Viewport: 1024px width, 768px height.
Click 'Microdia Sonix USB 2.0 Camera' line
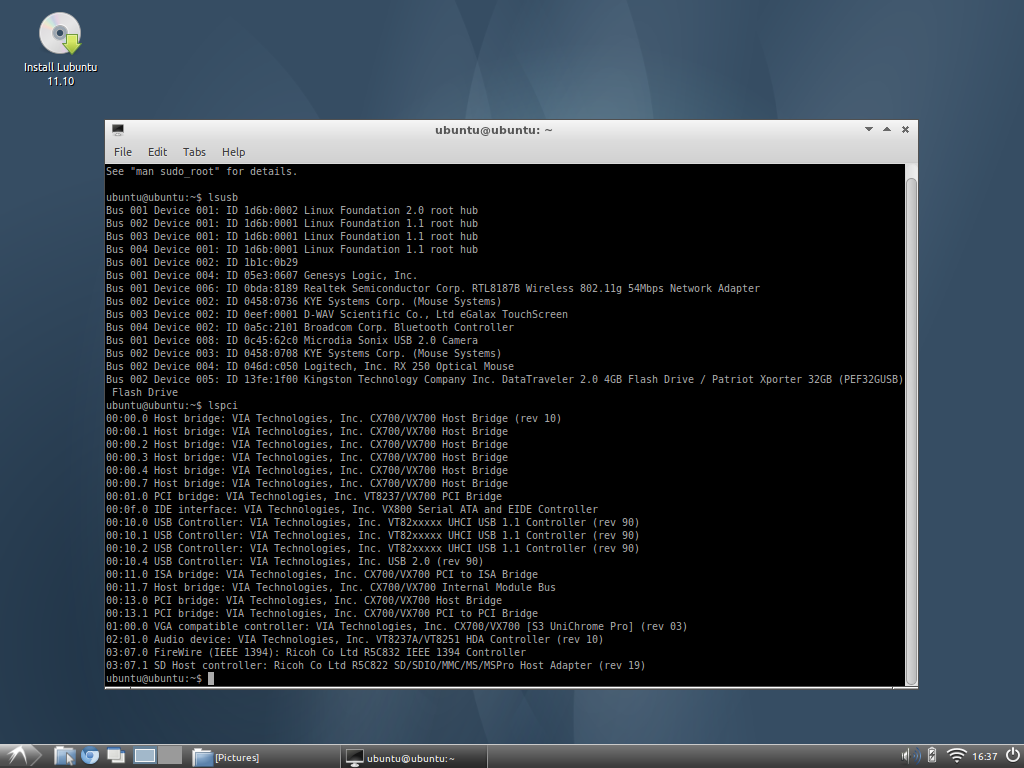coord(292,340)
